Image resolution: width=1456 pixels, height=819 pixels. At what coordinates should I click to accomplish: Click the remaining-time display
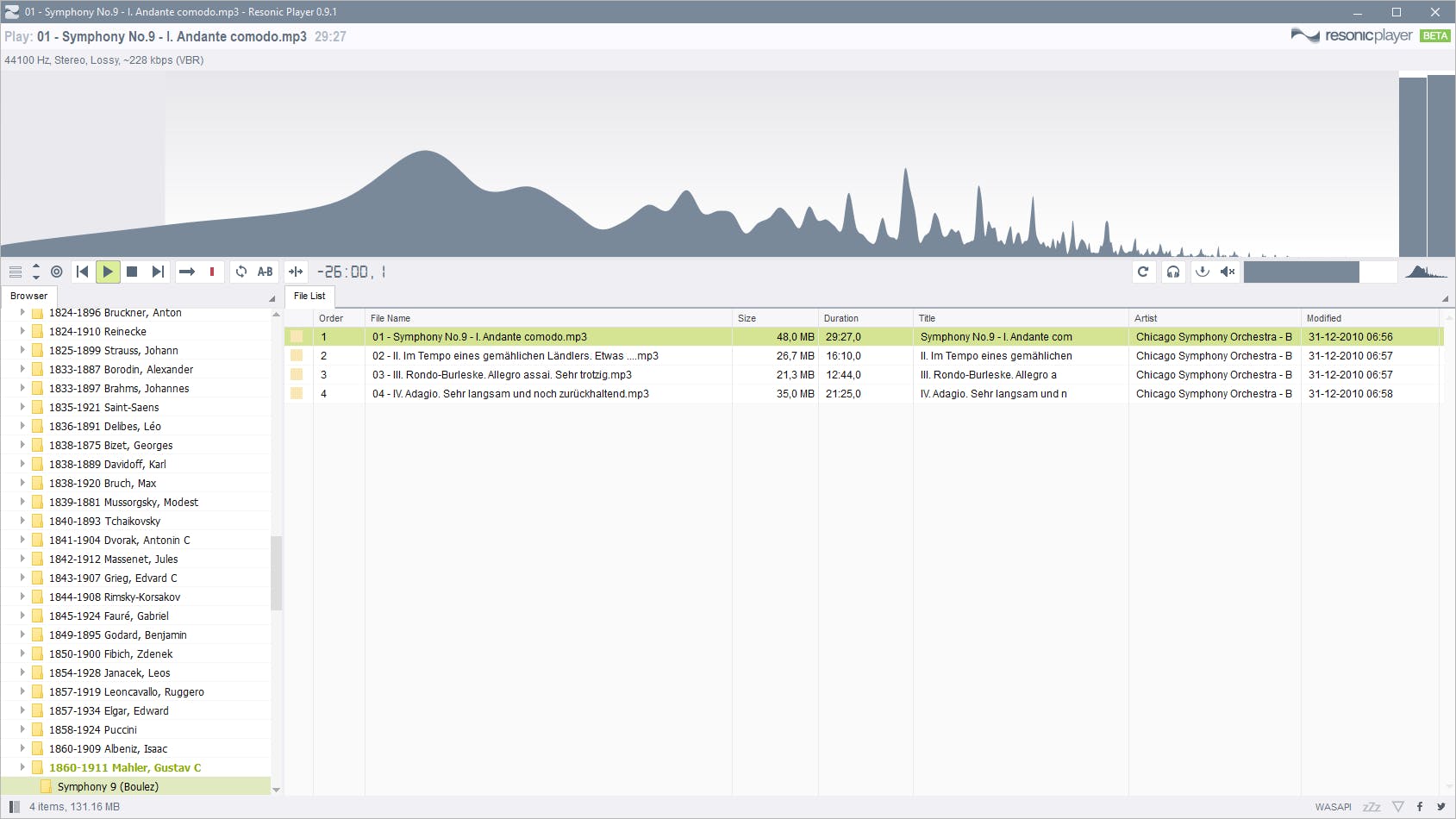351,272
